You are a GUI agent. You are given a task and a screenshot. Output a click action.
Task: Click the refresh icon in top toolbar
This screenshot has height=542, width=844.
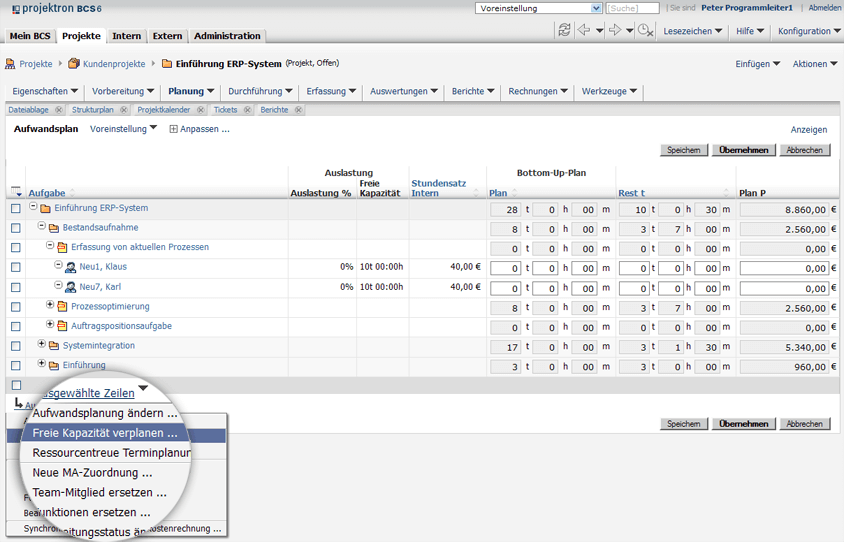(564, 30)
